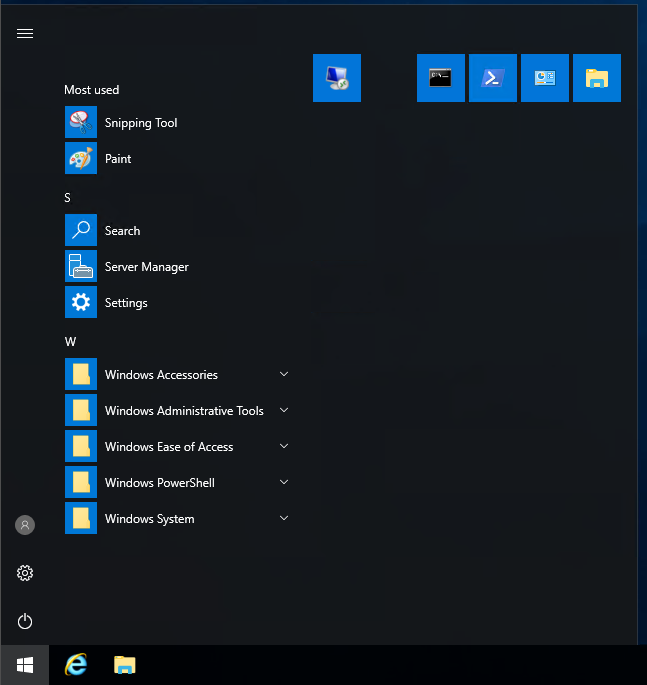The height and width of the screenshot is (685, 647).
Task: Expand the Windows Administrative Tools chevron
Action: coord(284,410)
